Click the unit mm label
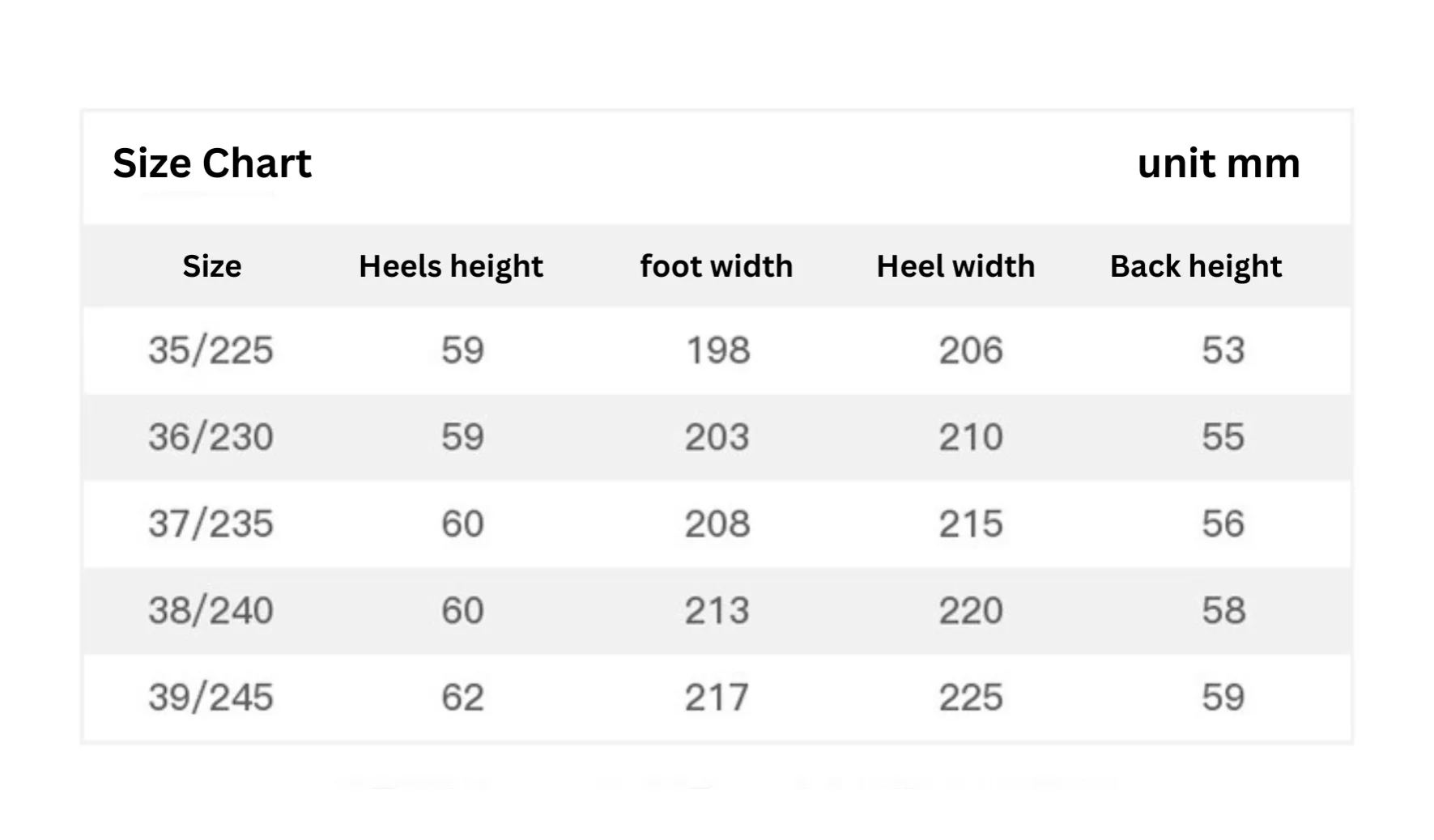This screenshot has width=1434, height=840. pyautogui.click(x=1219, y=163)
